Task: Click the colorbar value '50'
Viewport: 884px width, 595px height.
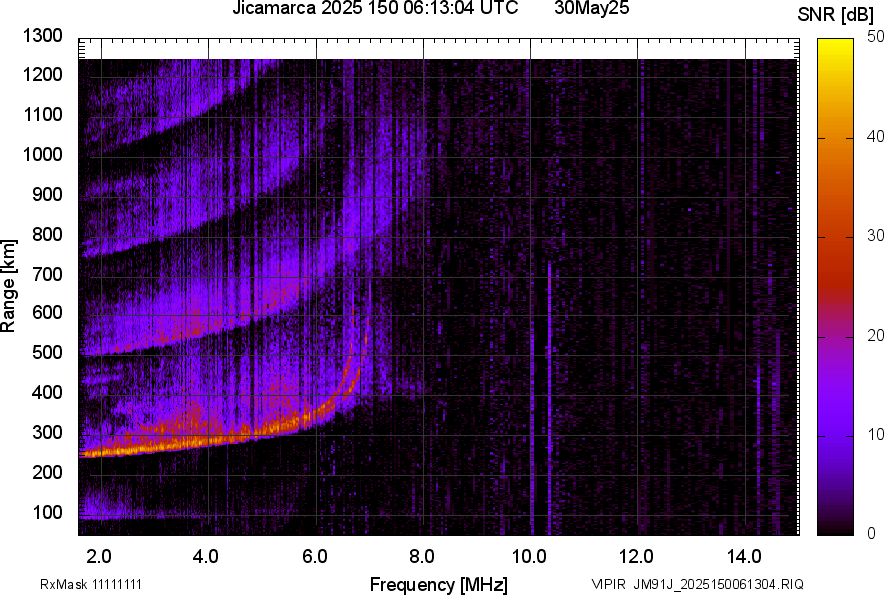Action: click(x=875, y=37)
